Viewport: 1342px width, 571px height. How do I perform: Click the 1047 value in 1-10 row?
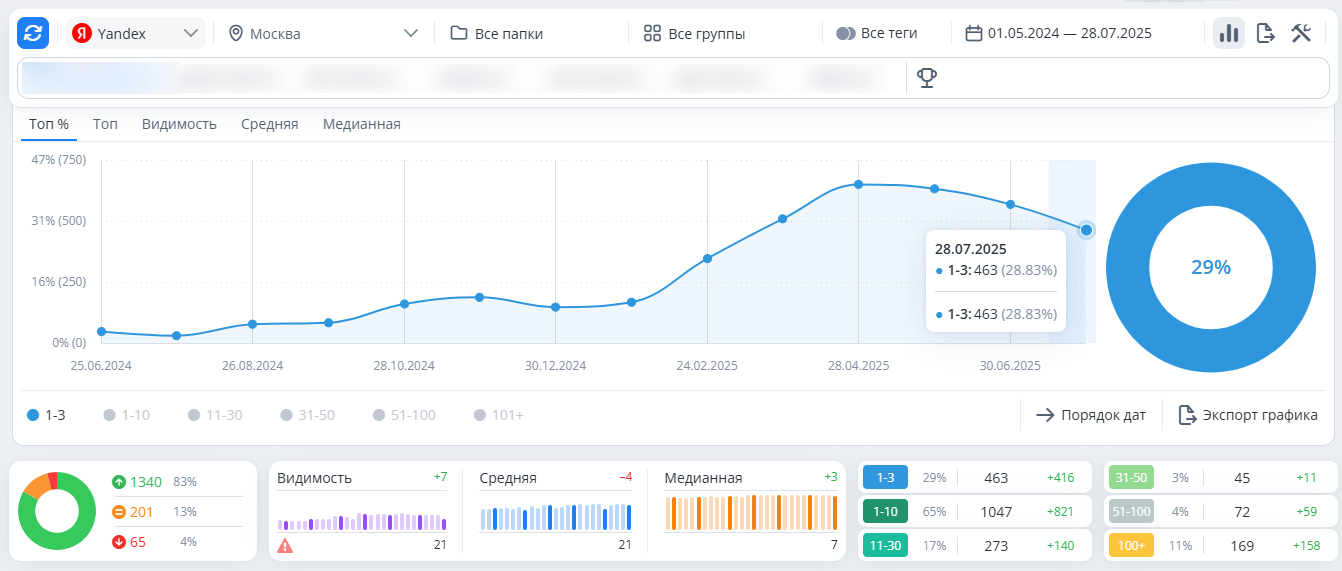pyautogui.click(x=996, y=512)
